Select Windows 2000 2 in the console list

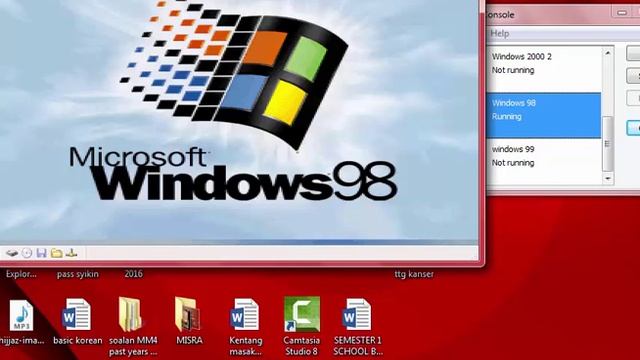544,69
